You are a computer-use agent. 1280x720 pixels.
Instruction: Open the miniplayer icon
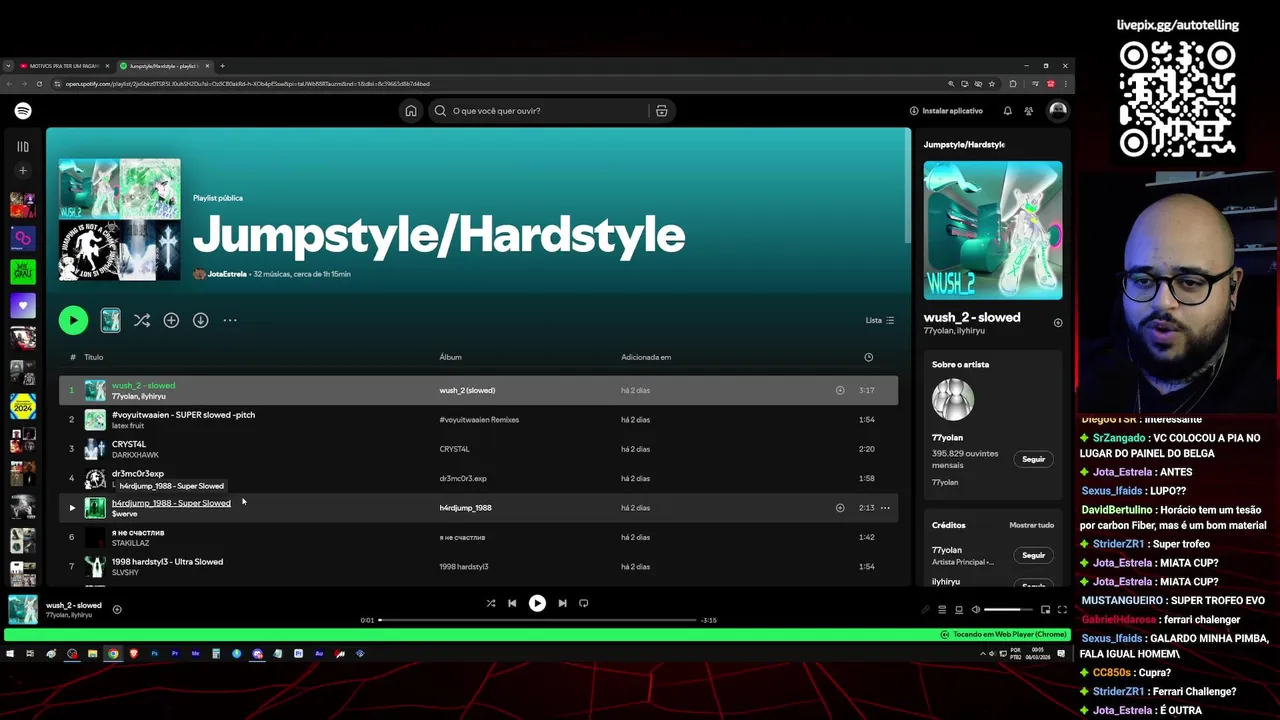pos(1045,610)
